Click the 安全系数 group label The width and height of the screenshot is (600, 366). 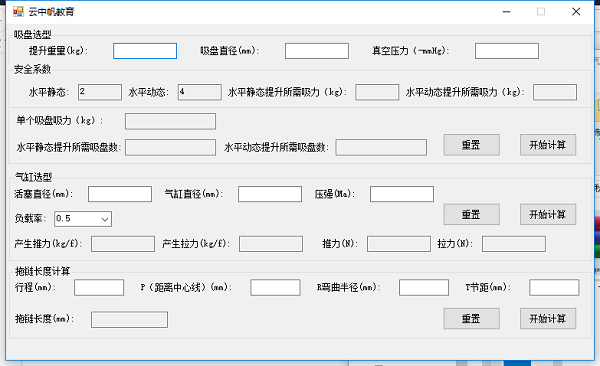[x=33, y=69]
